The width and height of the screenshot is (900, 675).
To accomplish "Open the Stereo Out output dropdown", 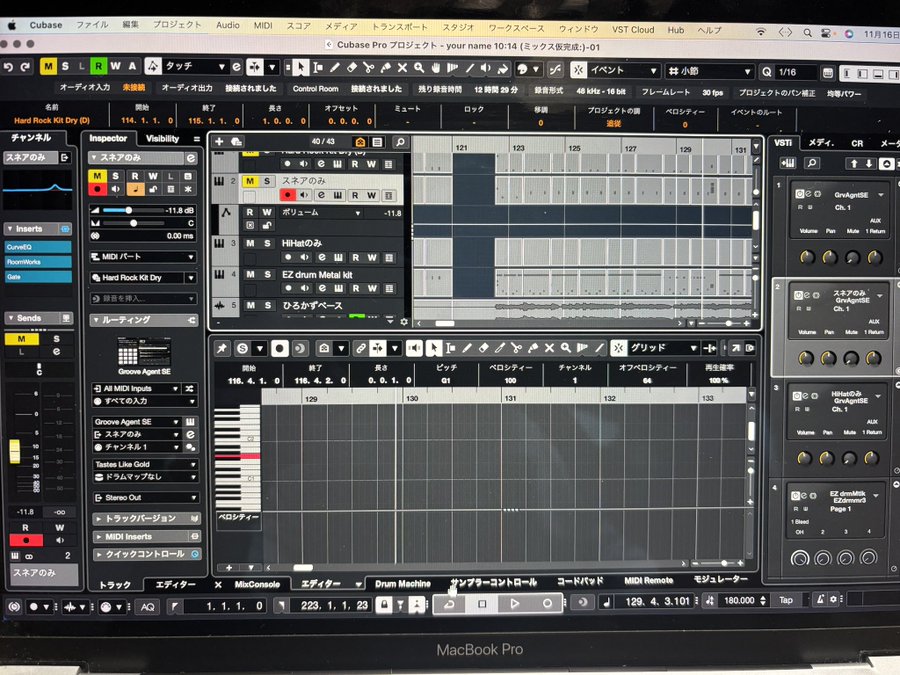I will point(145,498).
